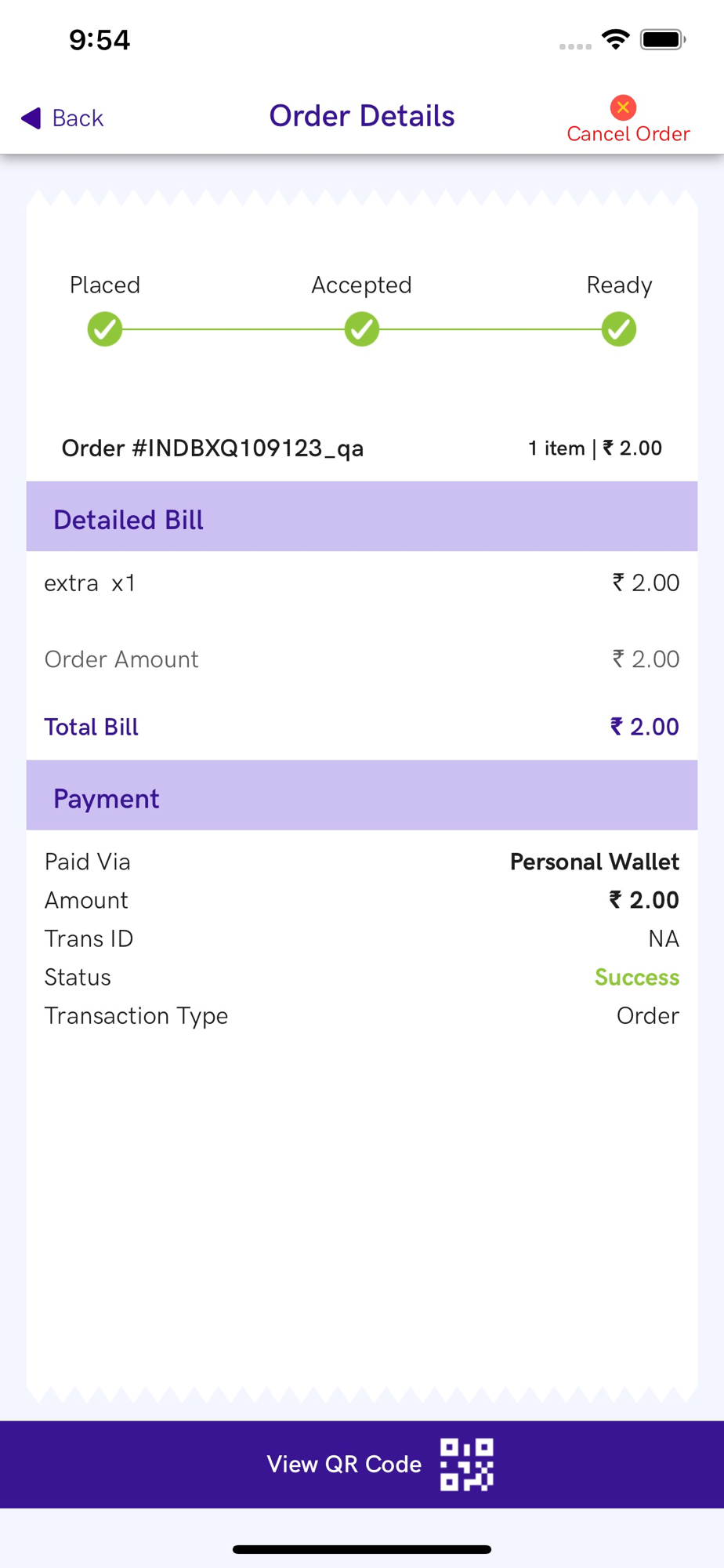The width and height of the screenshot is (724, 1568).
Task: Tap the green Success status text
Action: point(636,977)
